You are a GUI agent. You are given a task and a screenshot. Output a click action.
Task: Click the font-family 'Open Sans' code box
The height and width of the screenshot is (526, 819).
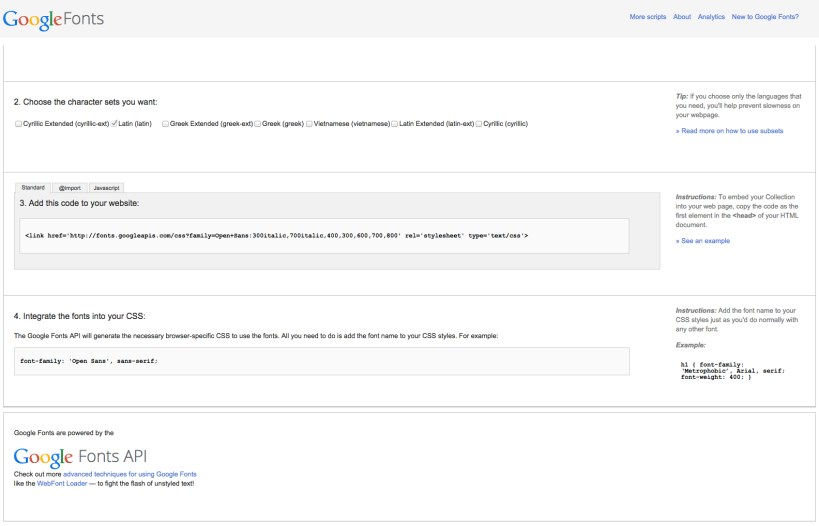322,361
